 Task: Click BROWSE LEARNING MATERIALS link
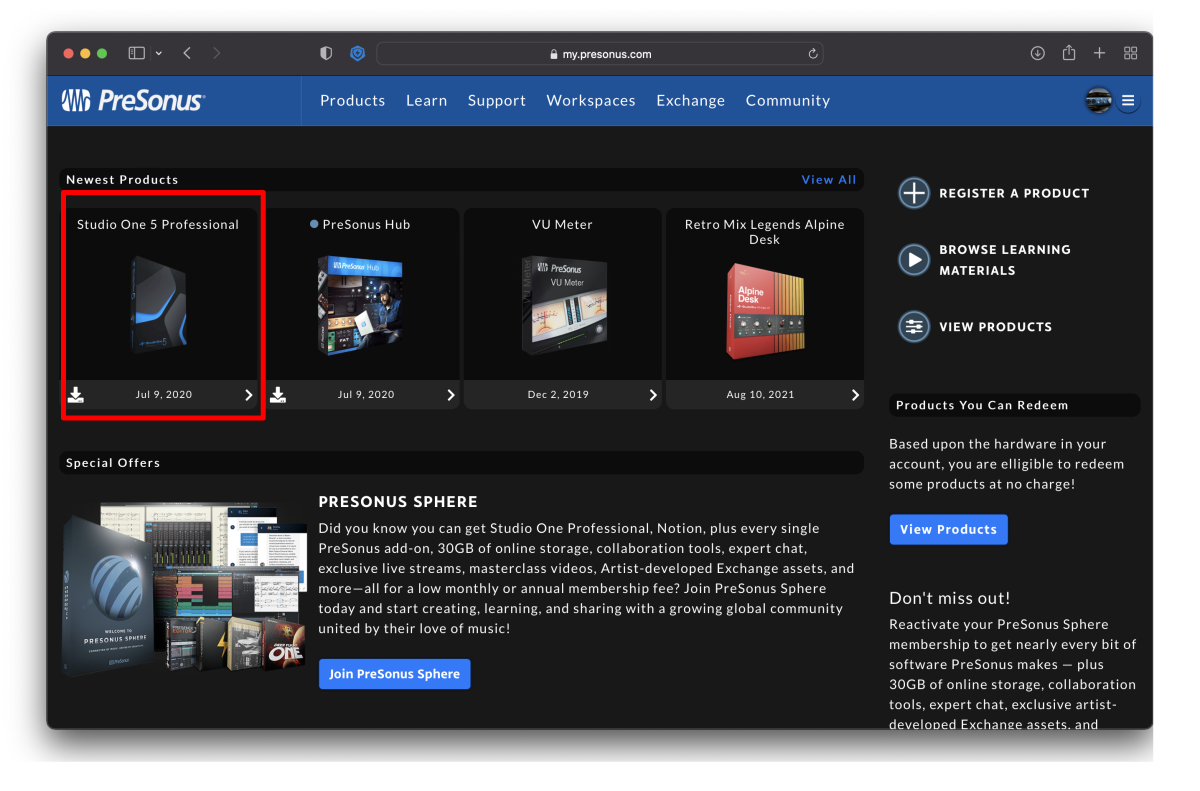pos(1005,260)
